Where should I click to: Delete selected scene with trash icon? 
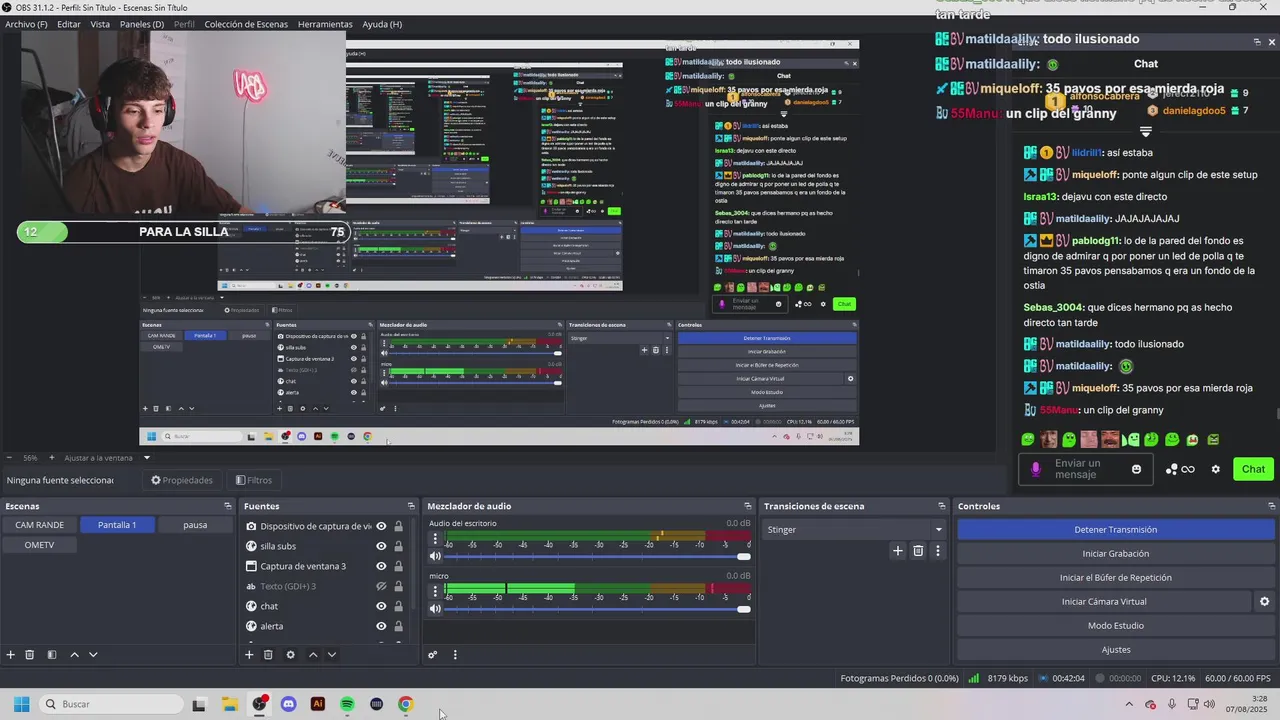coord(30,655)
